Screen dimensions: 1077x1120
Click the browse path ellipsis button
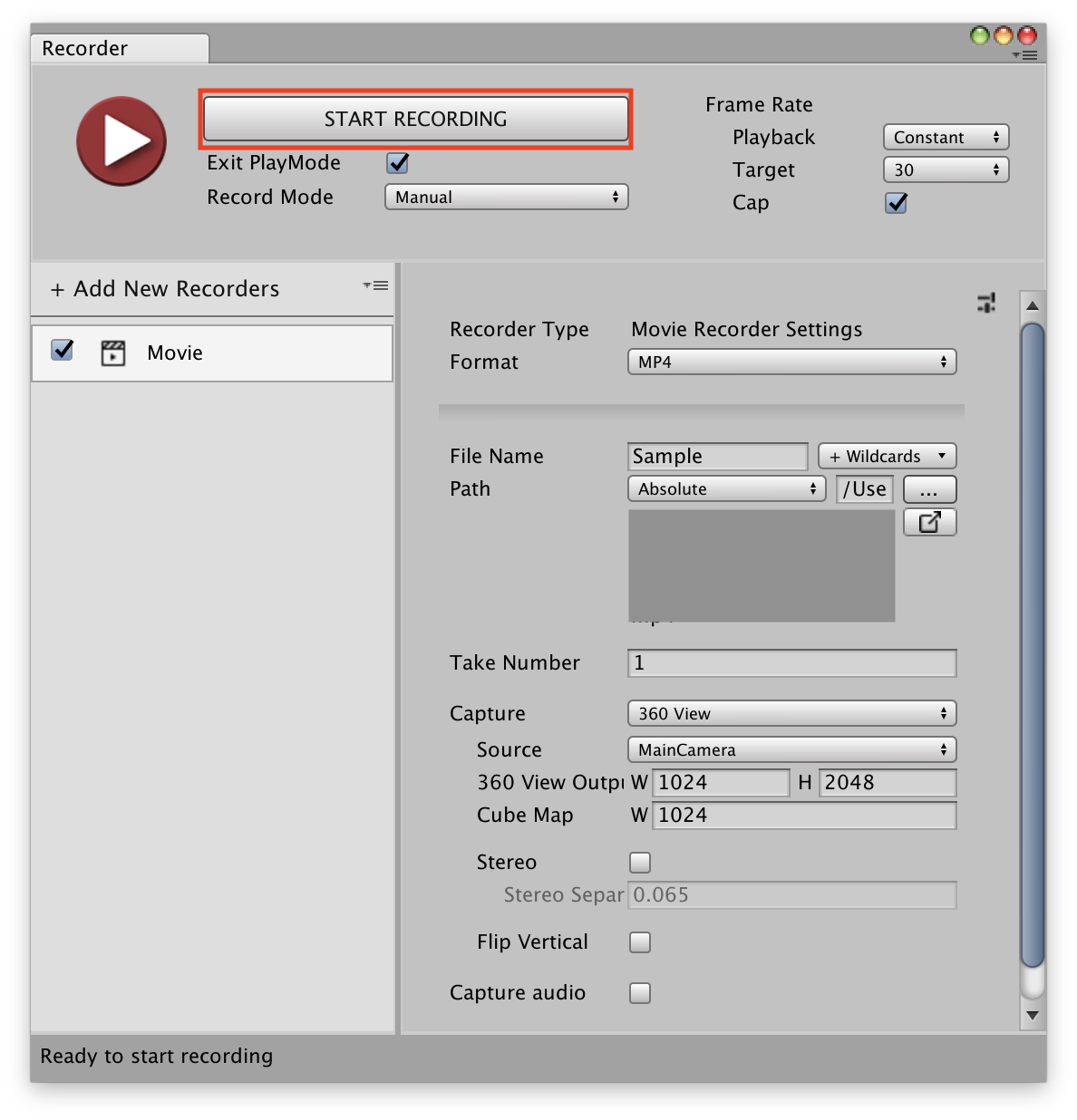click(x=929, y=490)
